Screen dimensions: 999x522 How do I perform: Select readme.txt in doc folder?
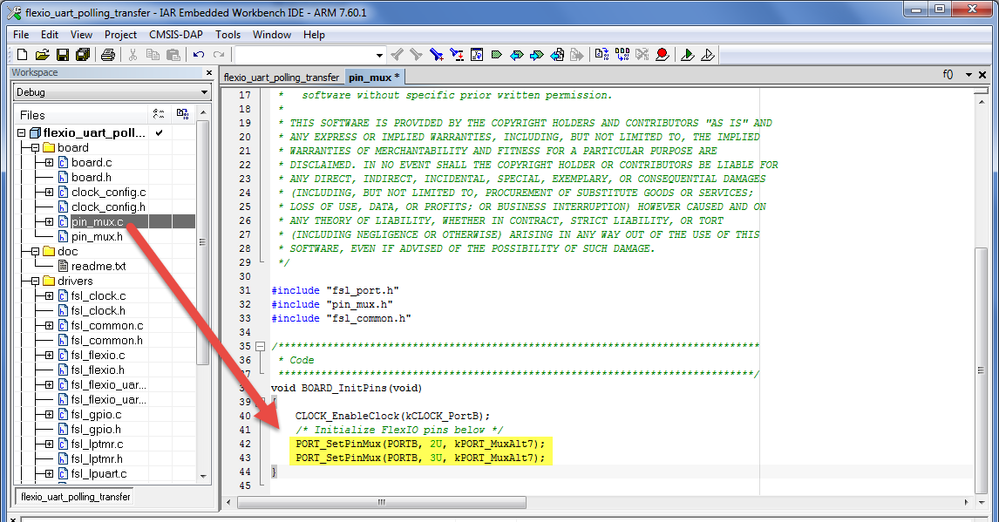[99, 266]
